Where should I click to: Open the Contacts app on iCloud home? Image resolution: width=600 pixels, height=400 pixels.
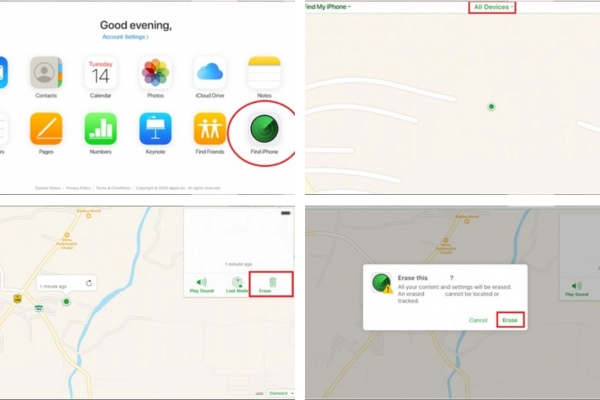tap(46, 73)
